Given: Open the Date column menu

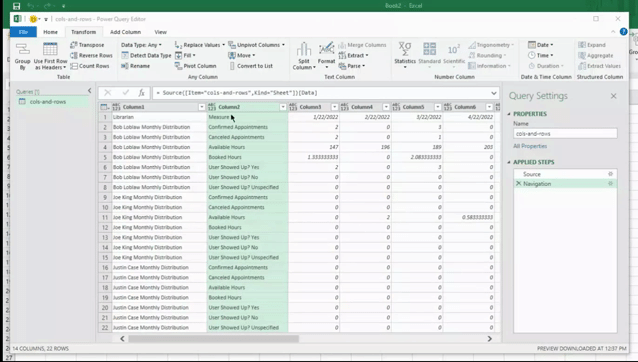Looking at the screenshot, I should (x=540, y=45).
